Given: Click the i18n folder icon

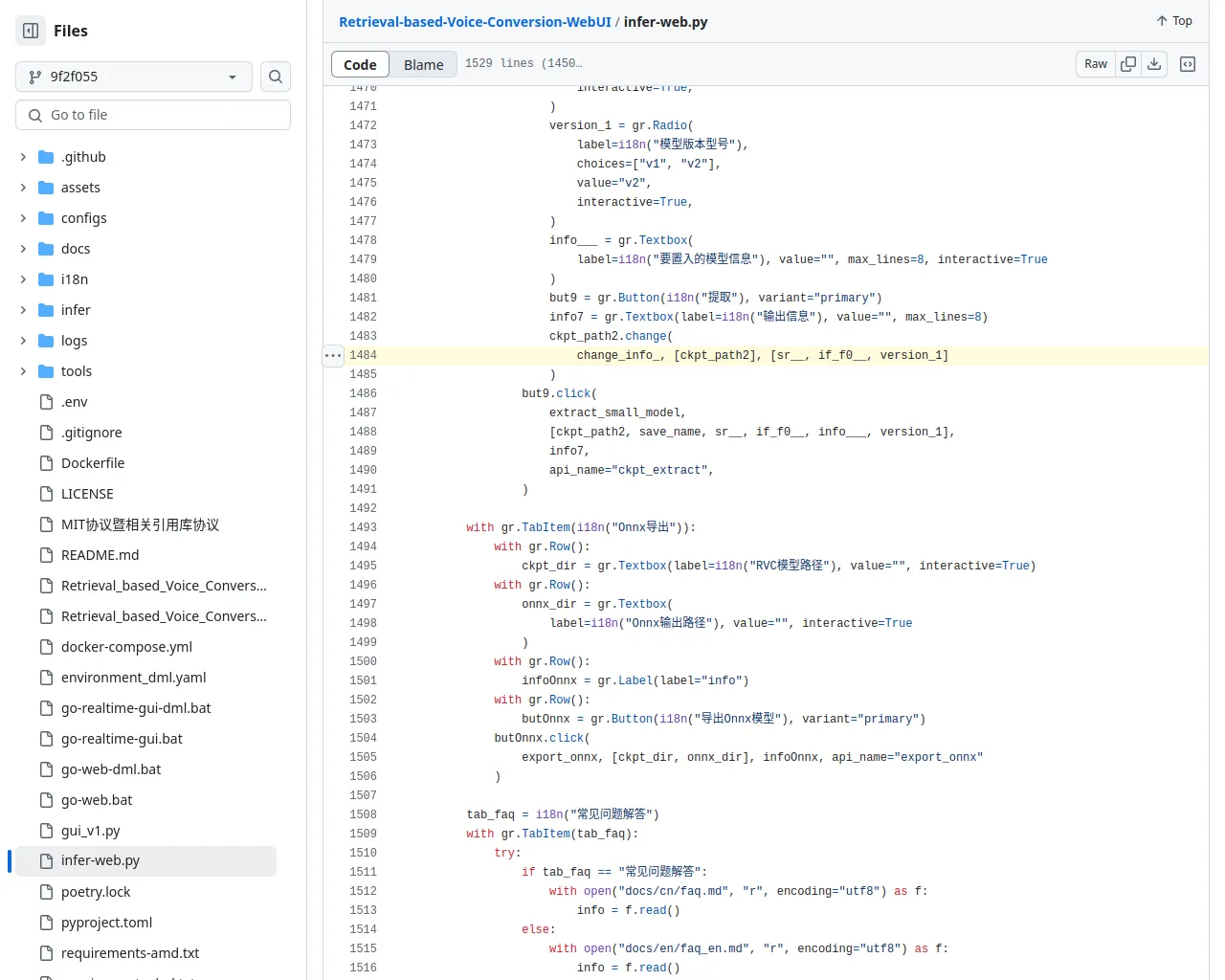Looking at the screenshot, I should pyautogui.click(x=46, y=279).
